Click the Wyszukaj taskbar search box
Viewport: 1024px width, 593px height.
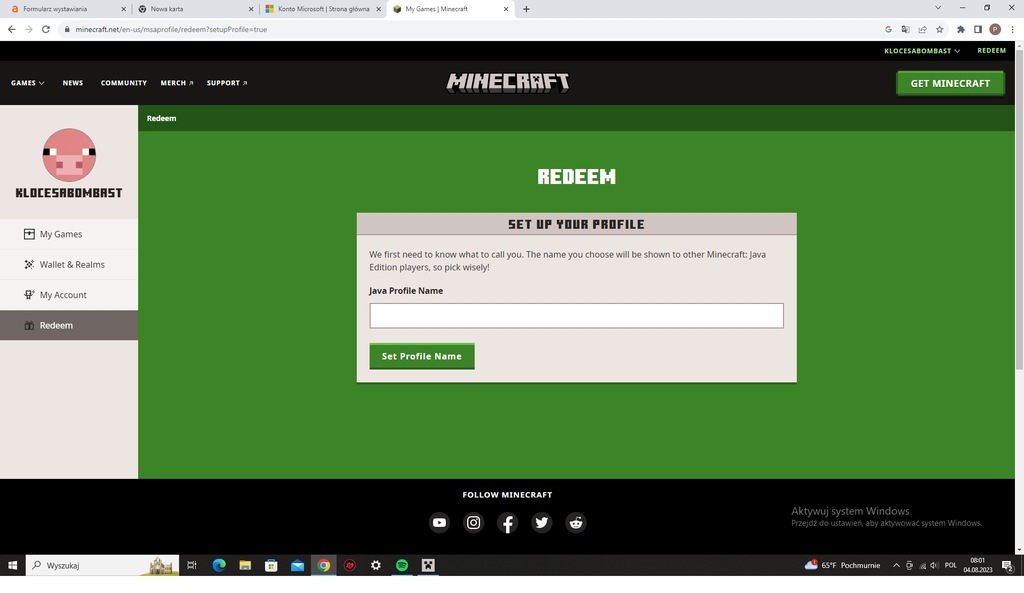[103, 565]
